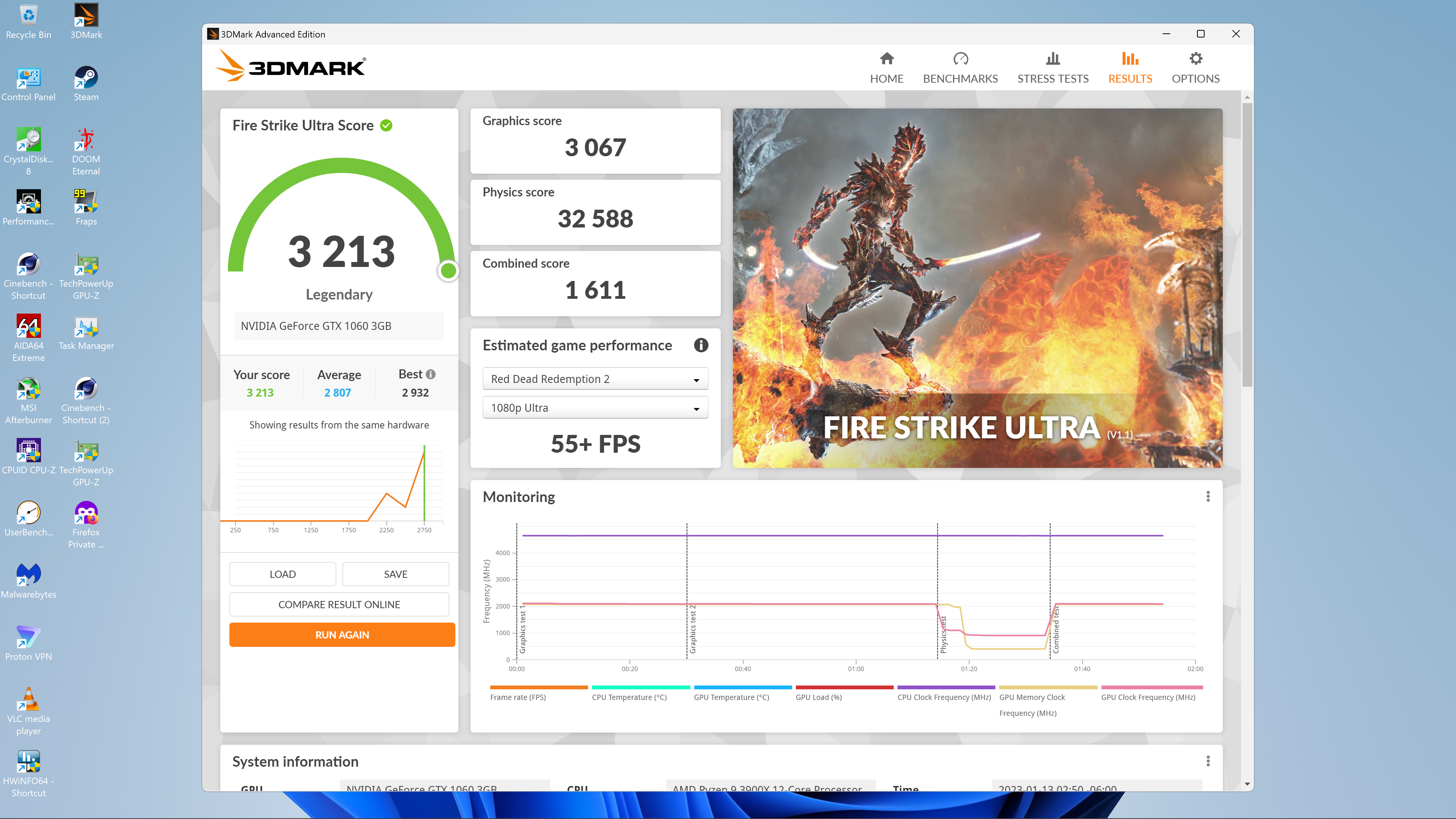Select the VLC media player desktop icon
Viewport: 1456px width, 819px height.
(x=28, y=711)
